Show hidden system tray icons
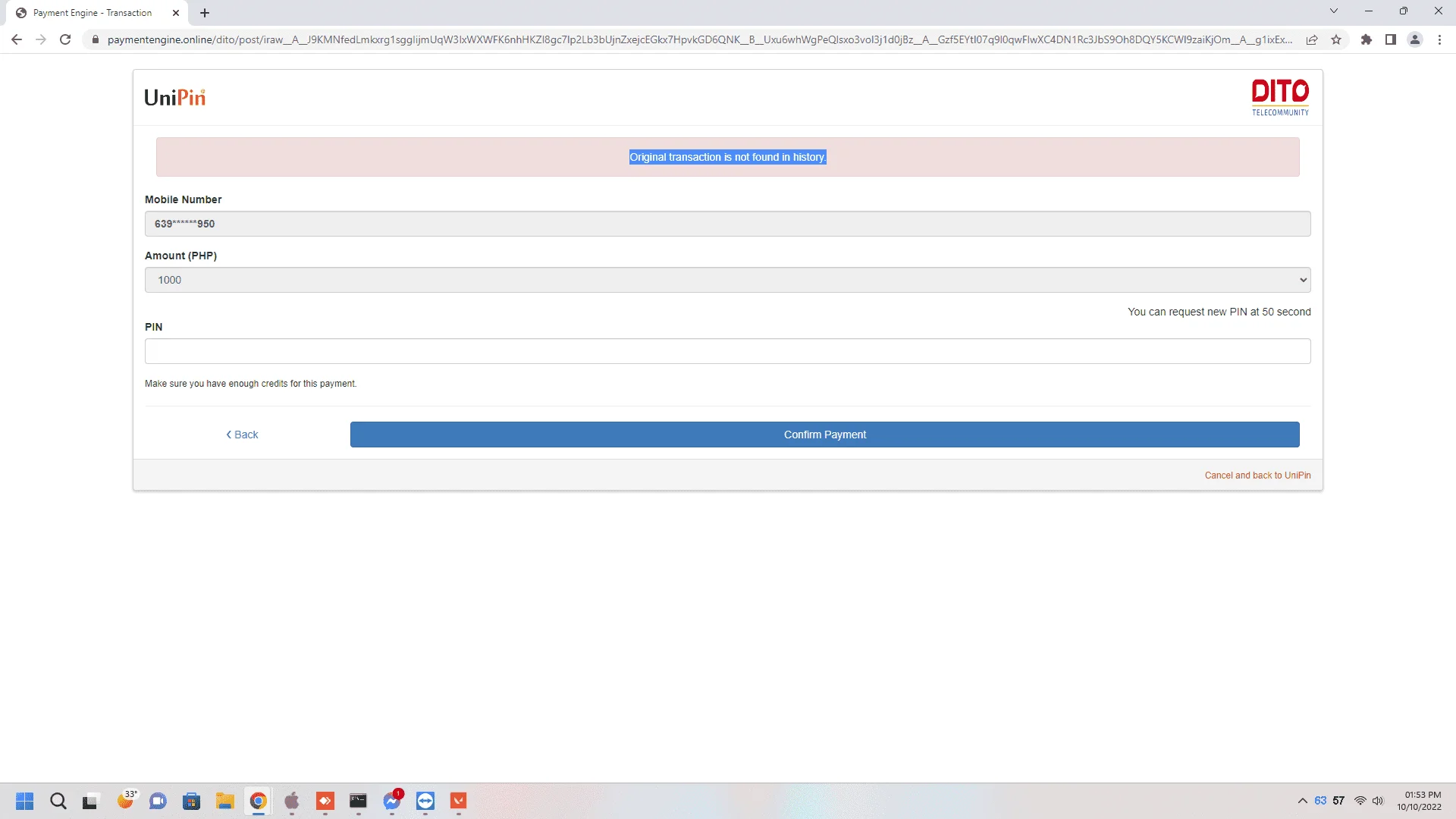The height and width of the screenshot is (819, 1456). (1303, 801)
